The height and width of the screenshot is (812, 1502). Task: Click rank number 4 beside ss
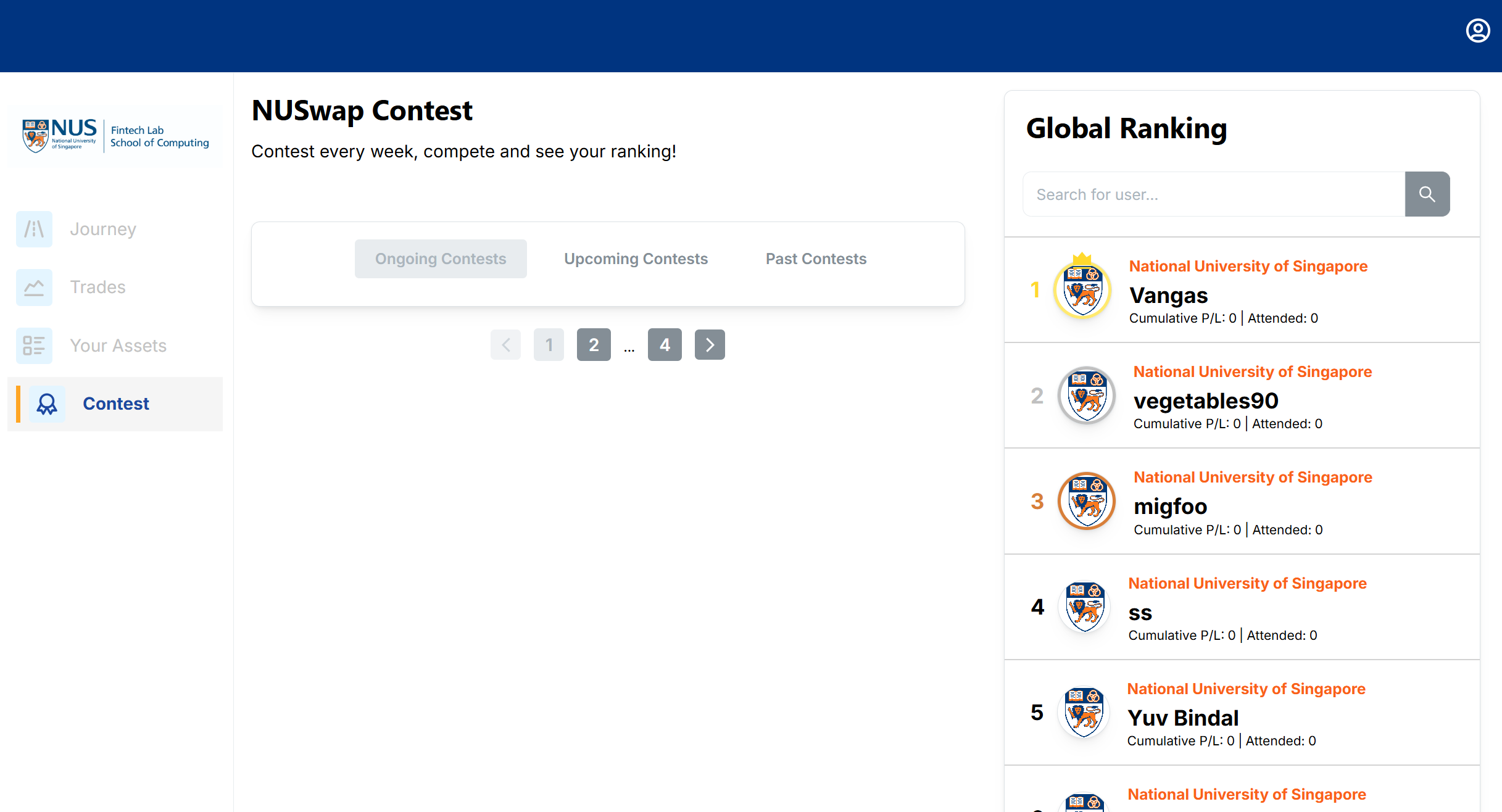(x=1037, y=607)
